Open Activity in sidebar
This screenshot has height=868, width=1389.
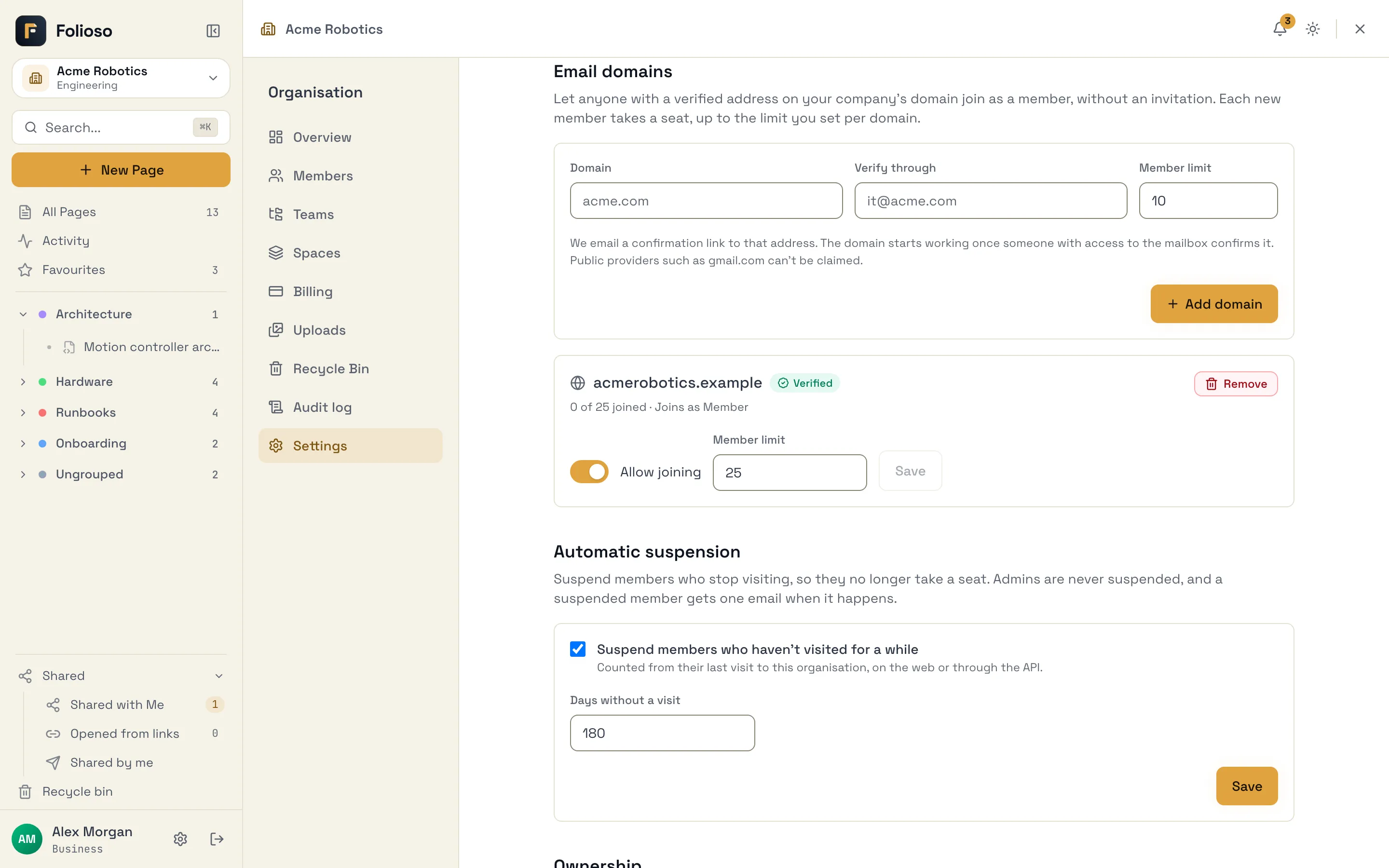coord(121,241)
